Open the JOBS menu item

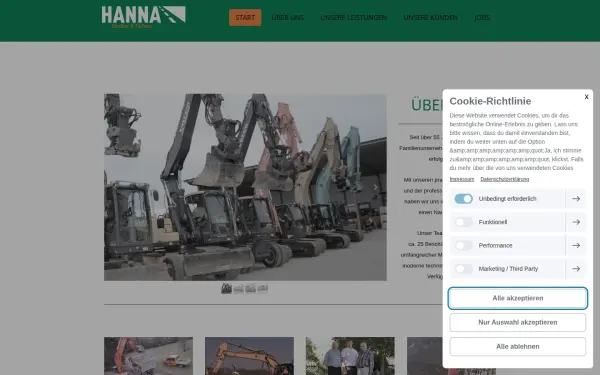click(482, 18)
